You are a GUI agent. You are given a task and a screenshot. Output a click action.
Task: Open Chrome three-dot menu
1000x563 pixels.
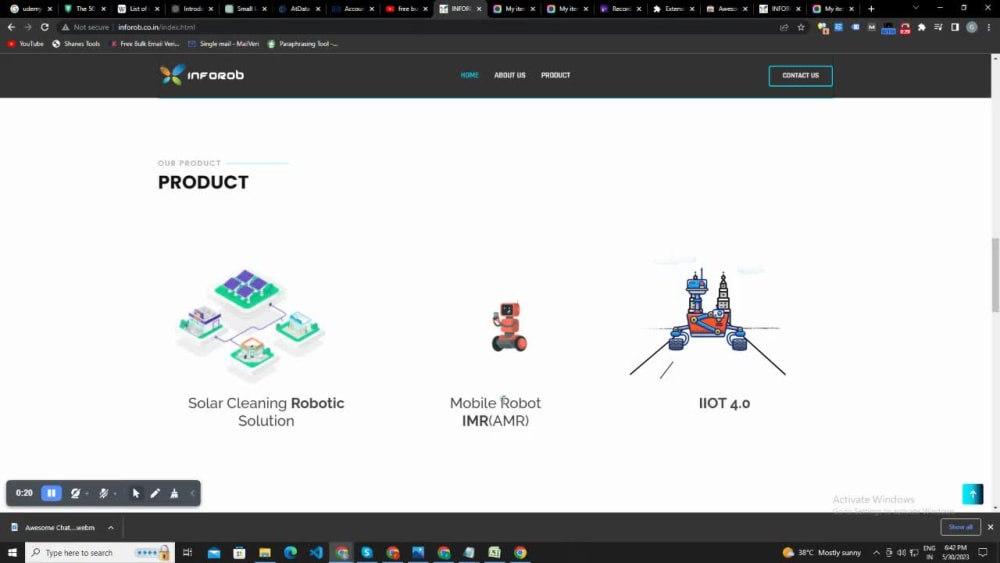pyautogui.click(x=989, y=27)
